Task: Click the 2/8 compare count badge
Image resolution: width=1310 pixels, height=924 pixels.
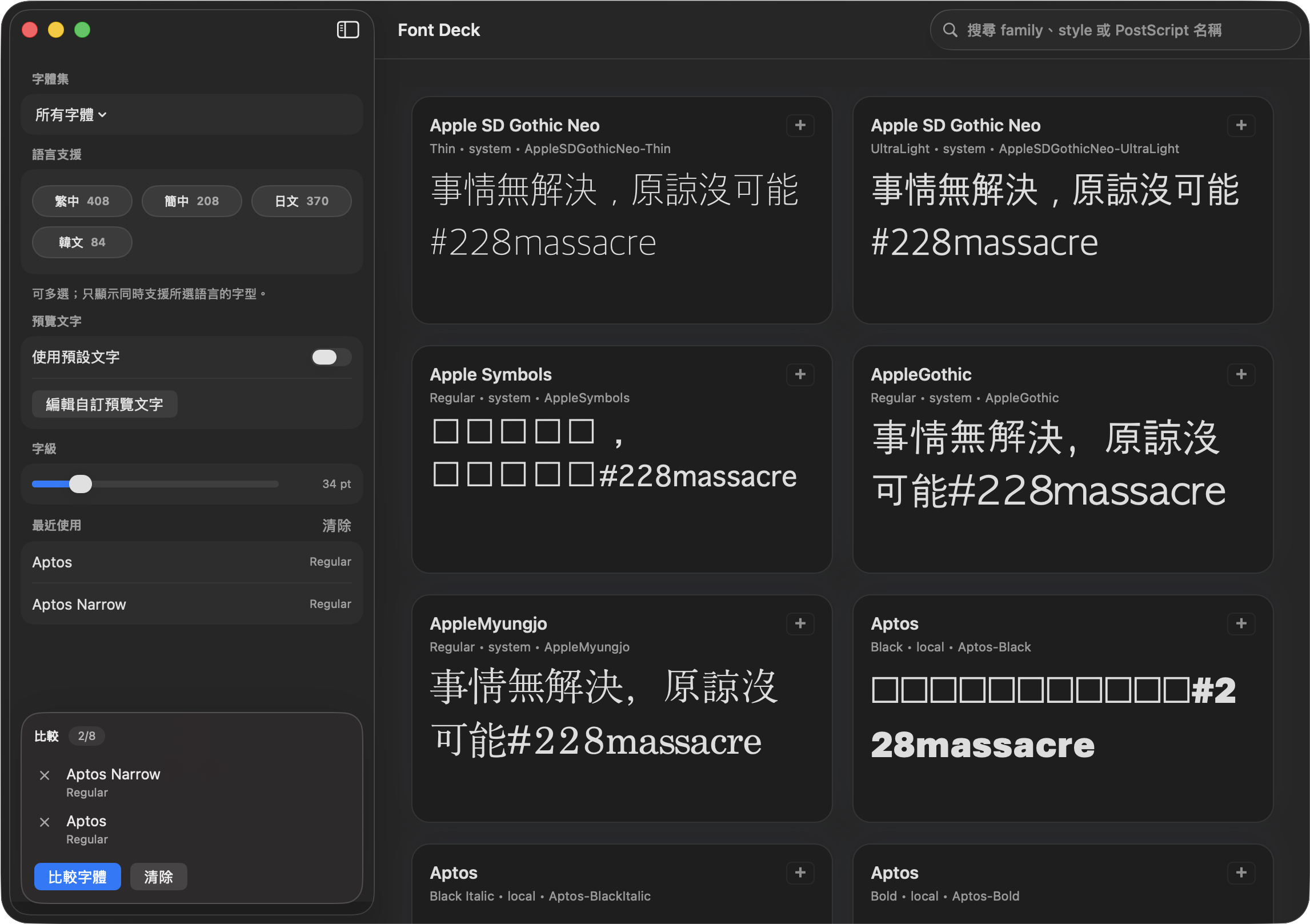Action: tap(86, 736)
